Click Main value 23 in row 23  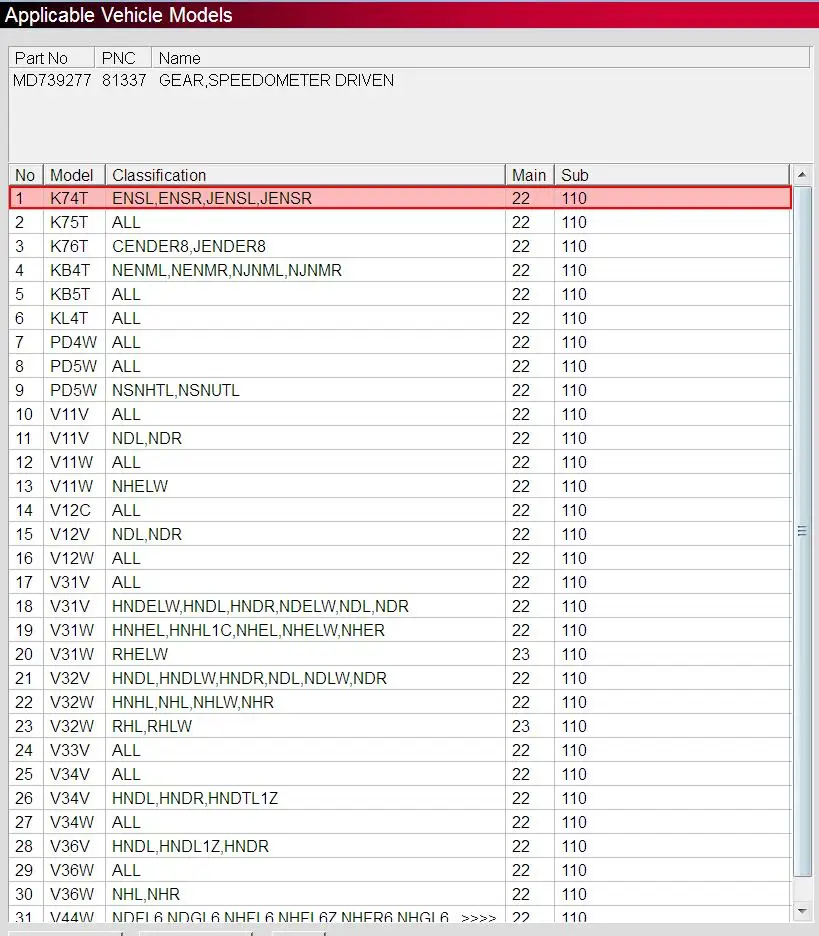tap(521, 726)
